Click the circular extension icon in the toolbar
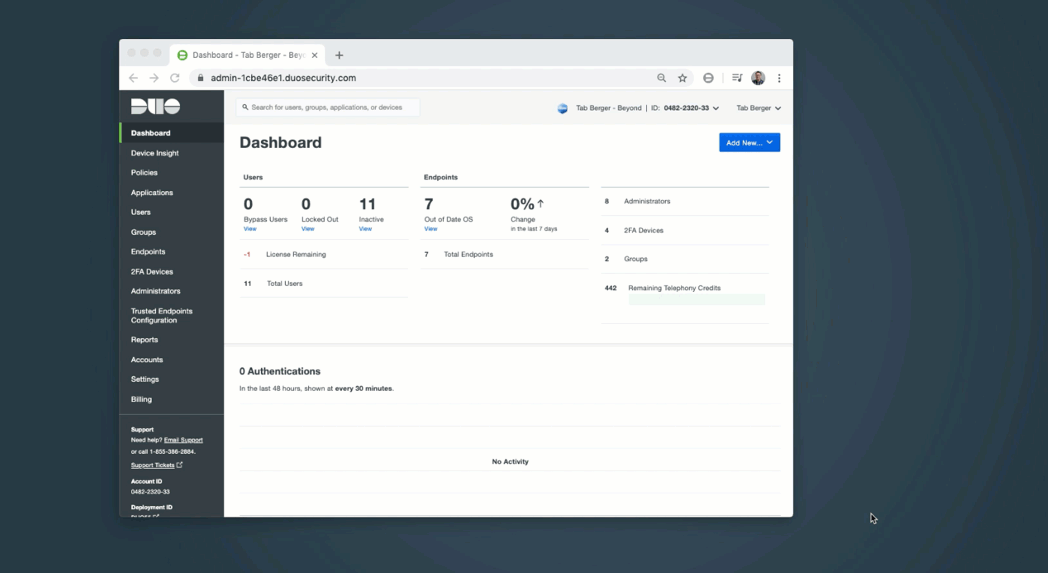Image resolution: width=1048 pixels, height=573 pixels. 708,78
